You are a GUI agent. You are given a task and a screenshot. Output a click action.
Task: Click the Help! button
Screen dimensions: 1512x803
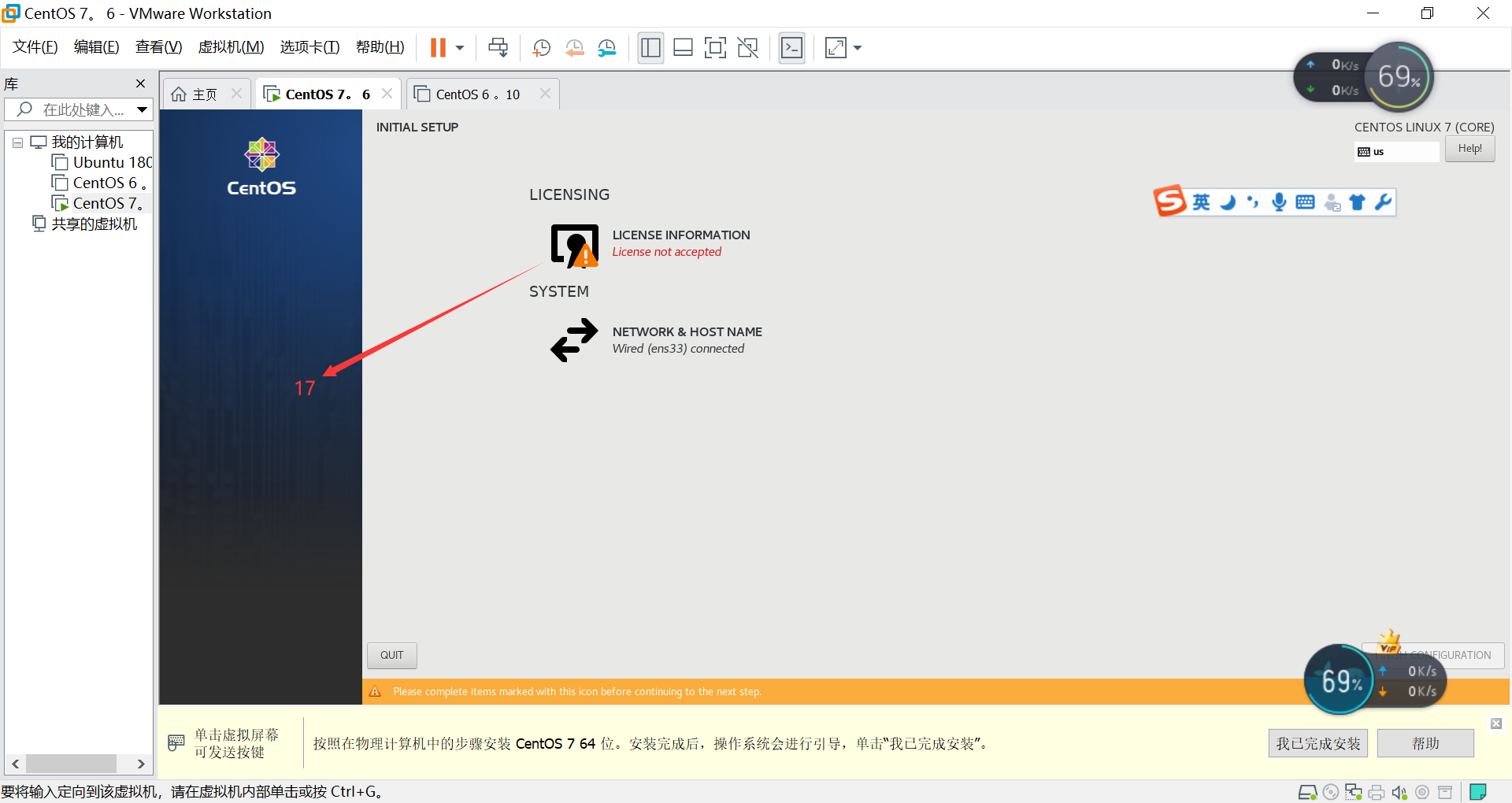tap(1469, 149)
